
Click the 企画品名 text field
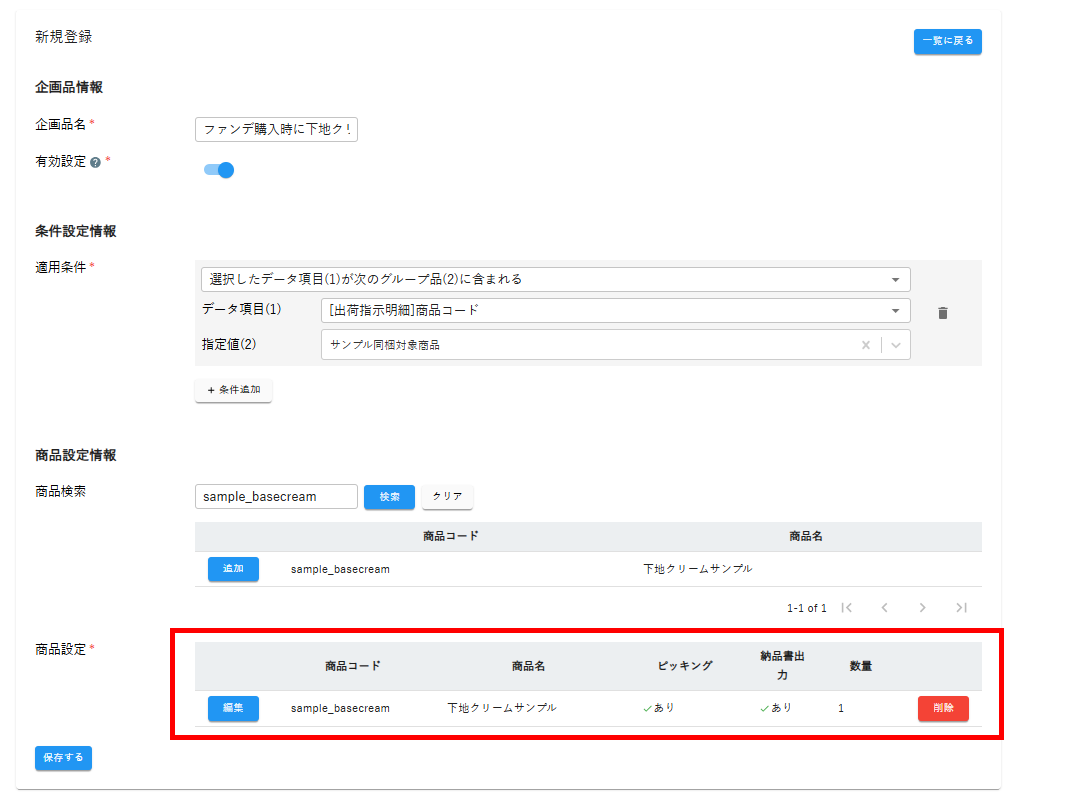(x=276, y=129)
